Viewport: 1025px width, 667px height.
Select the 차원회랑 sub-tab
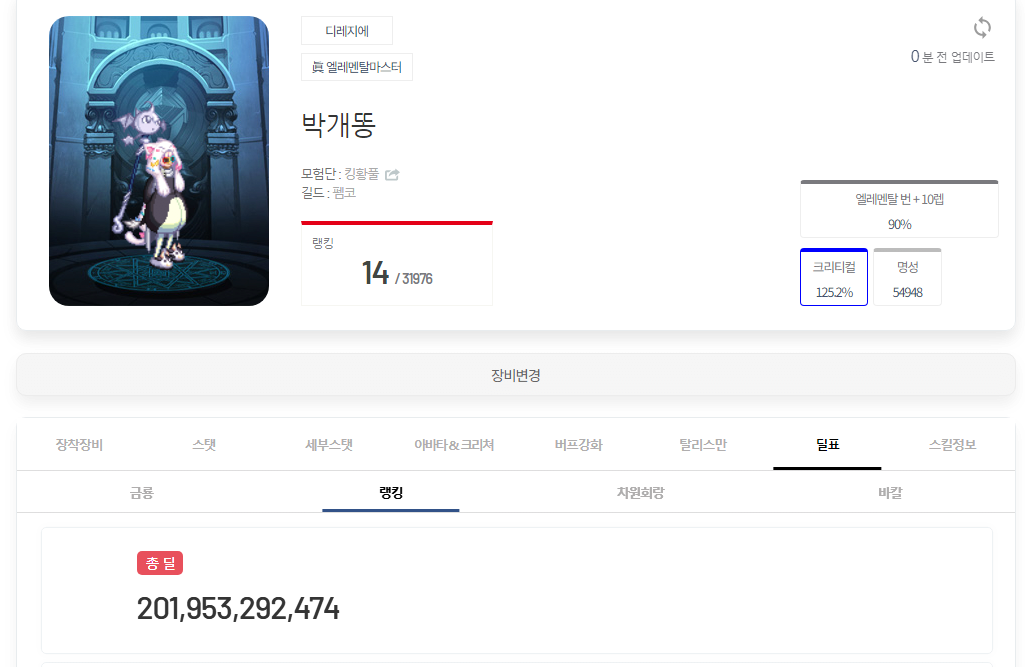coord(641,492)
